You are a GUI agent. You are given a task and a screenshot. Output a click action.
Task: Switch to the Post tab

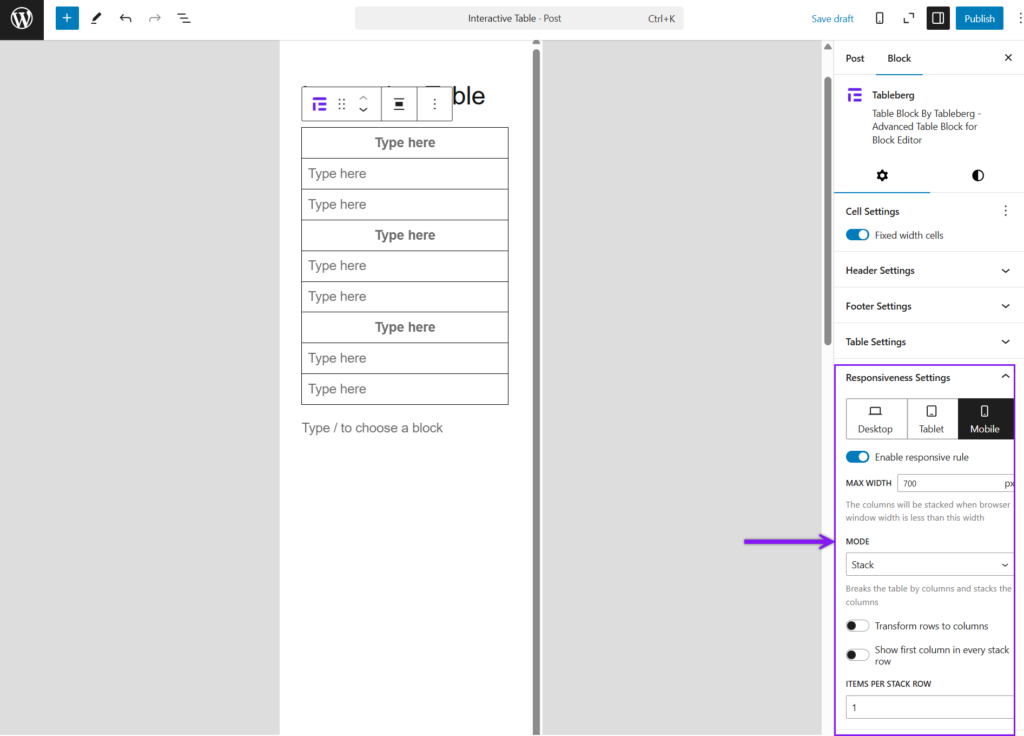tap(855, 58)
